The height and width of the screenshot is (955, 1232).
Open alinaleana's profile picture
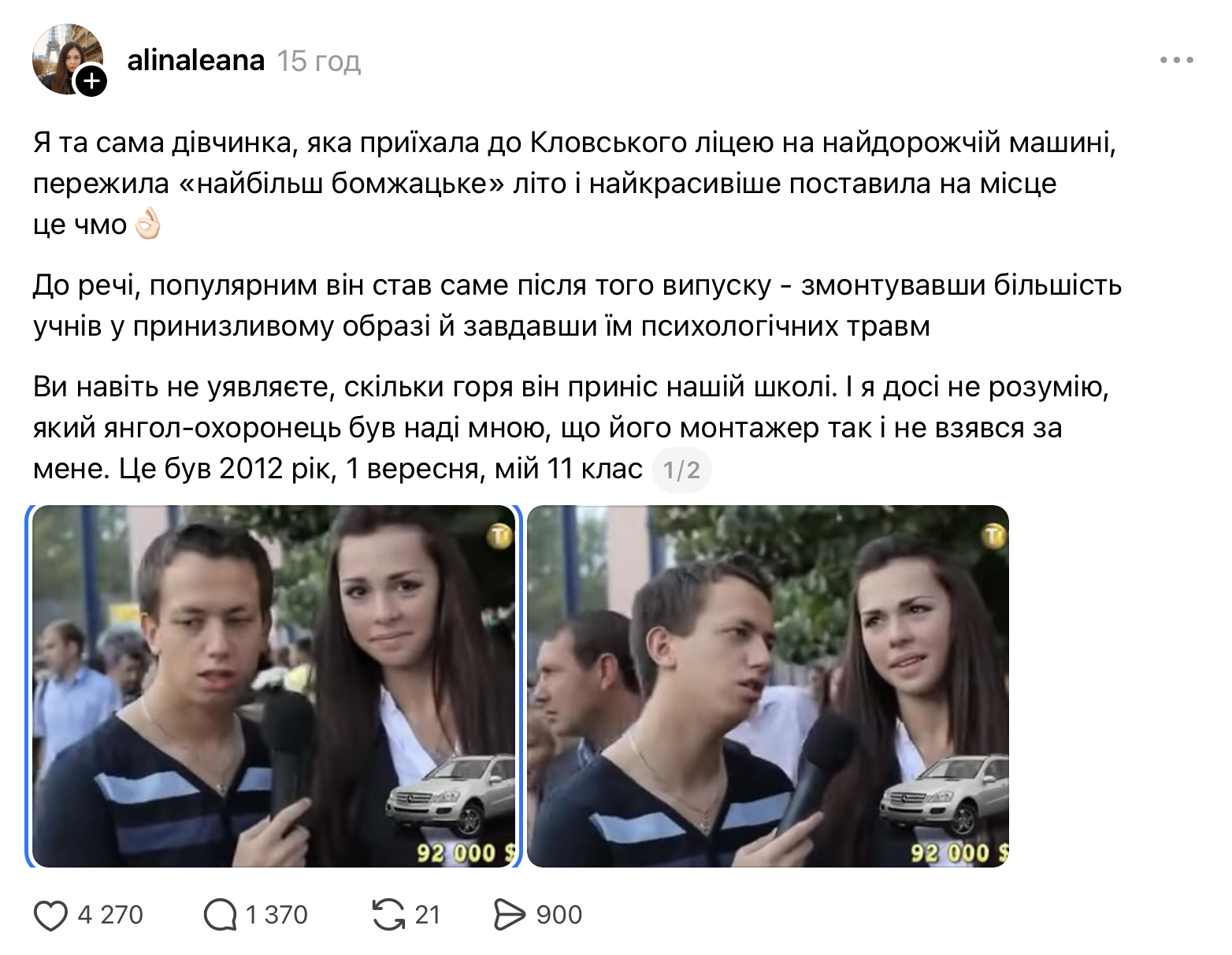click(x=67, y=59)
